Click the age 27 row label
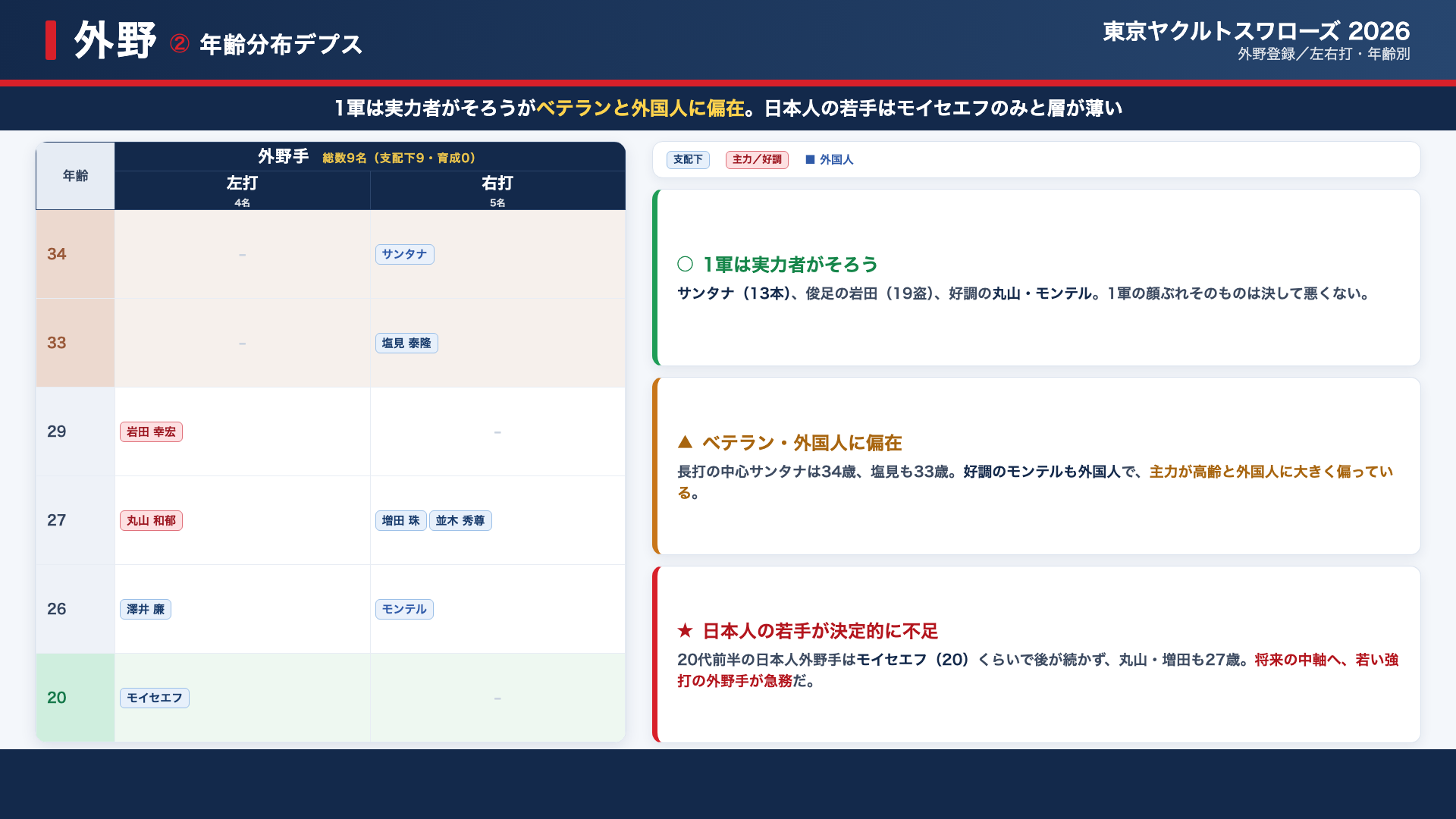Screen dimensions: 1456x819 coord(57,520)
